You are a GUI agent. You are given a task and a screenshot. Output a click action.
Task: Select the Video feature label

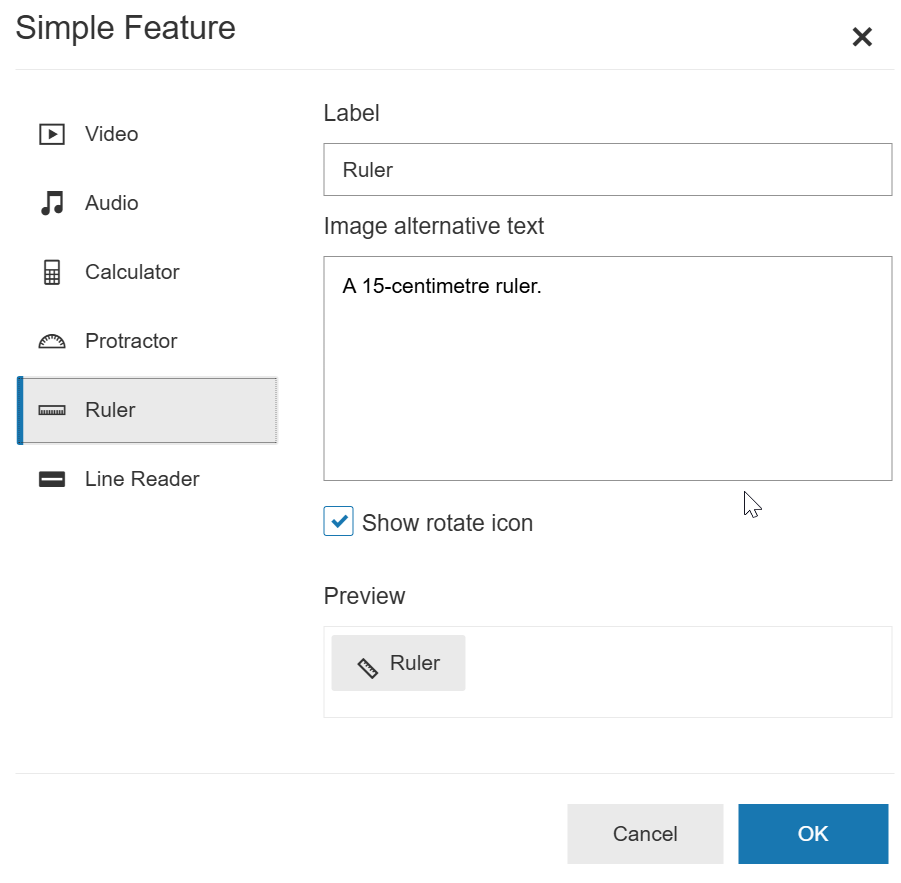click(111, 134)
